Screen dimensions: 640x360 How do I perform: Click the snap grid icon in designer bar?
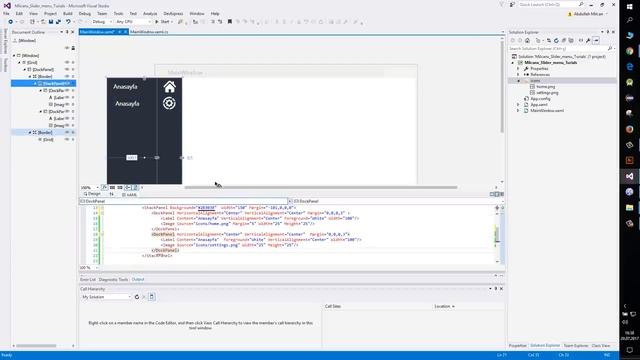[112, 187]
